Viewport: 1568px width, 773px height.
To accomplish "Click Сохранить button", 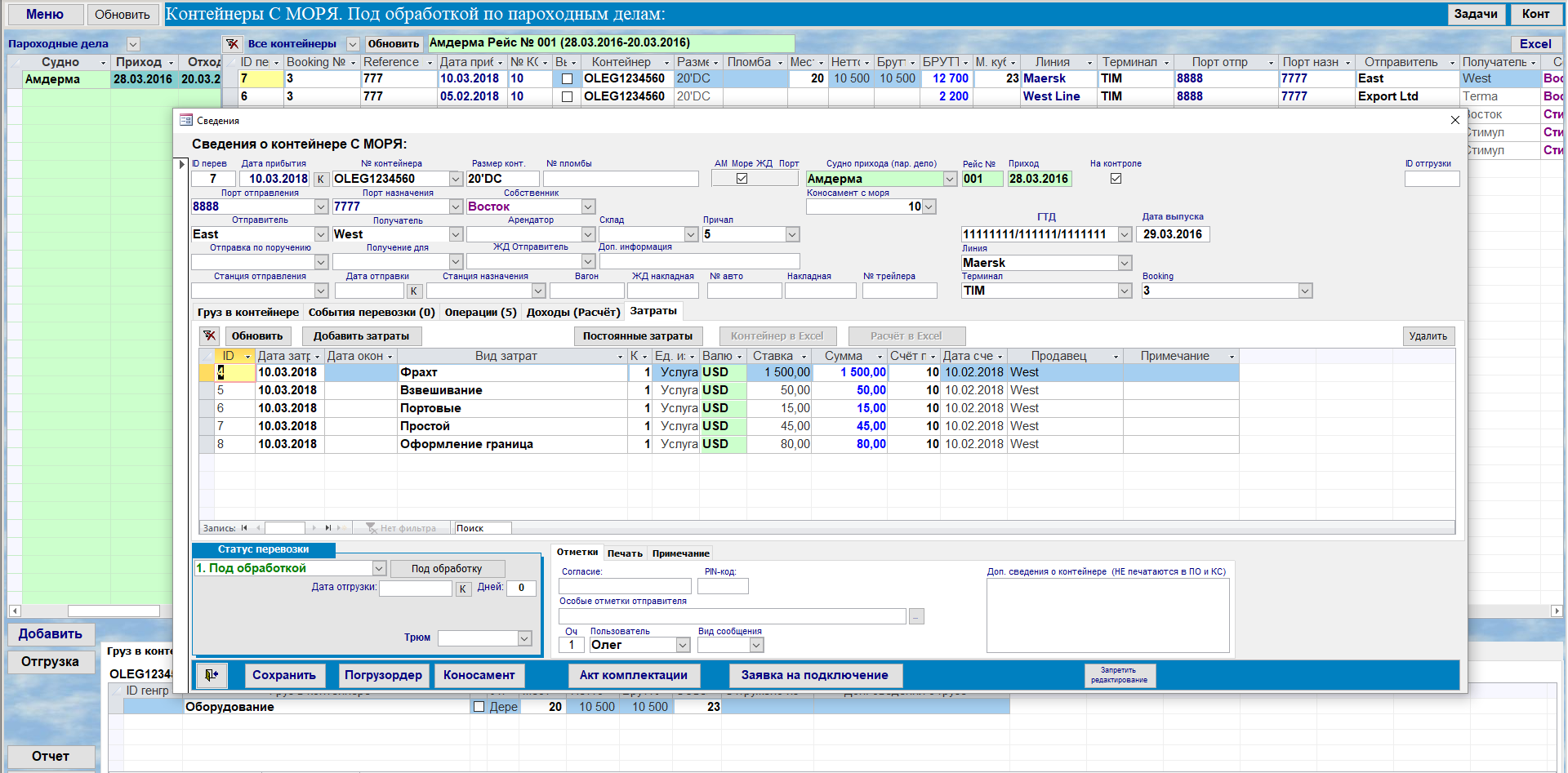I will tap(284, 675).
